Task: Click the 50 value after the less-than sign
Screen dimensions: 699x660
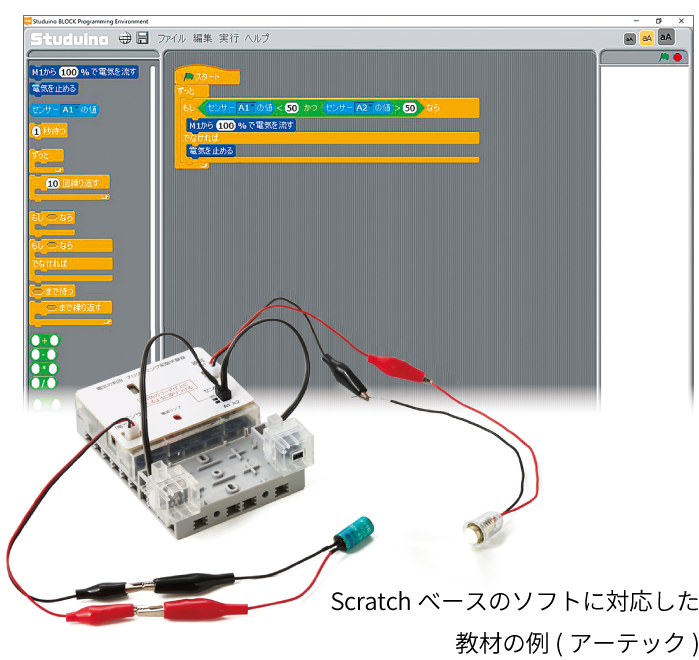Action: click(x=292, y=108)
